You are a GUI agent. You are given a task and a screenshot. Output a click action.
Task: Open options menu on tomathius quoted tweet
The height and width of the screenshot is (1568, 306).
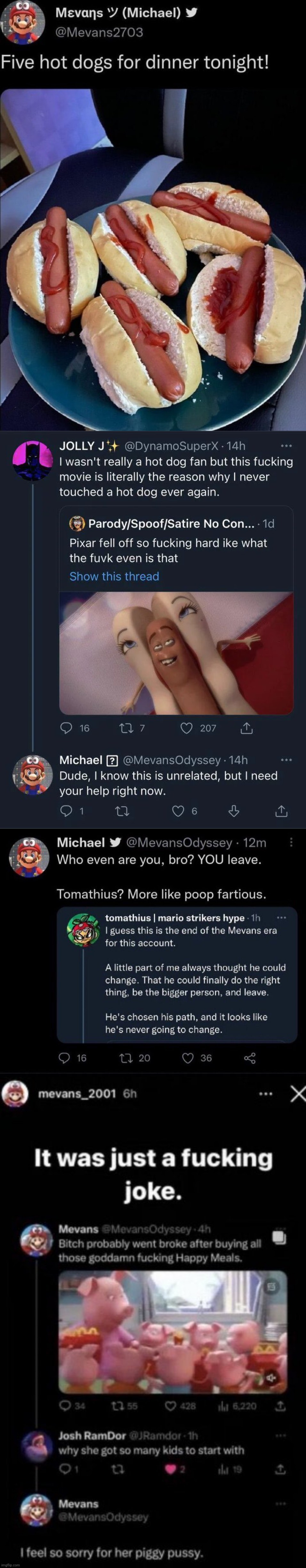point(281,917)
